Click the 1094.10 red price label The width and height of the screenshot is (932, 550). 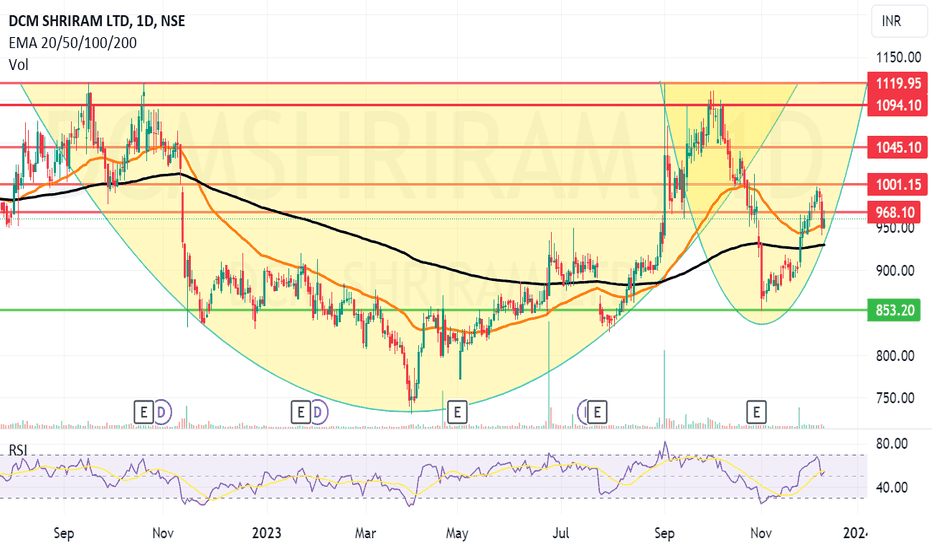point(898,105)
